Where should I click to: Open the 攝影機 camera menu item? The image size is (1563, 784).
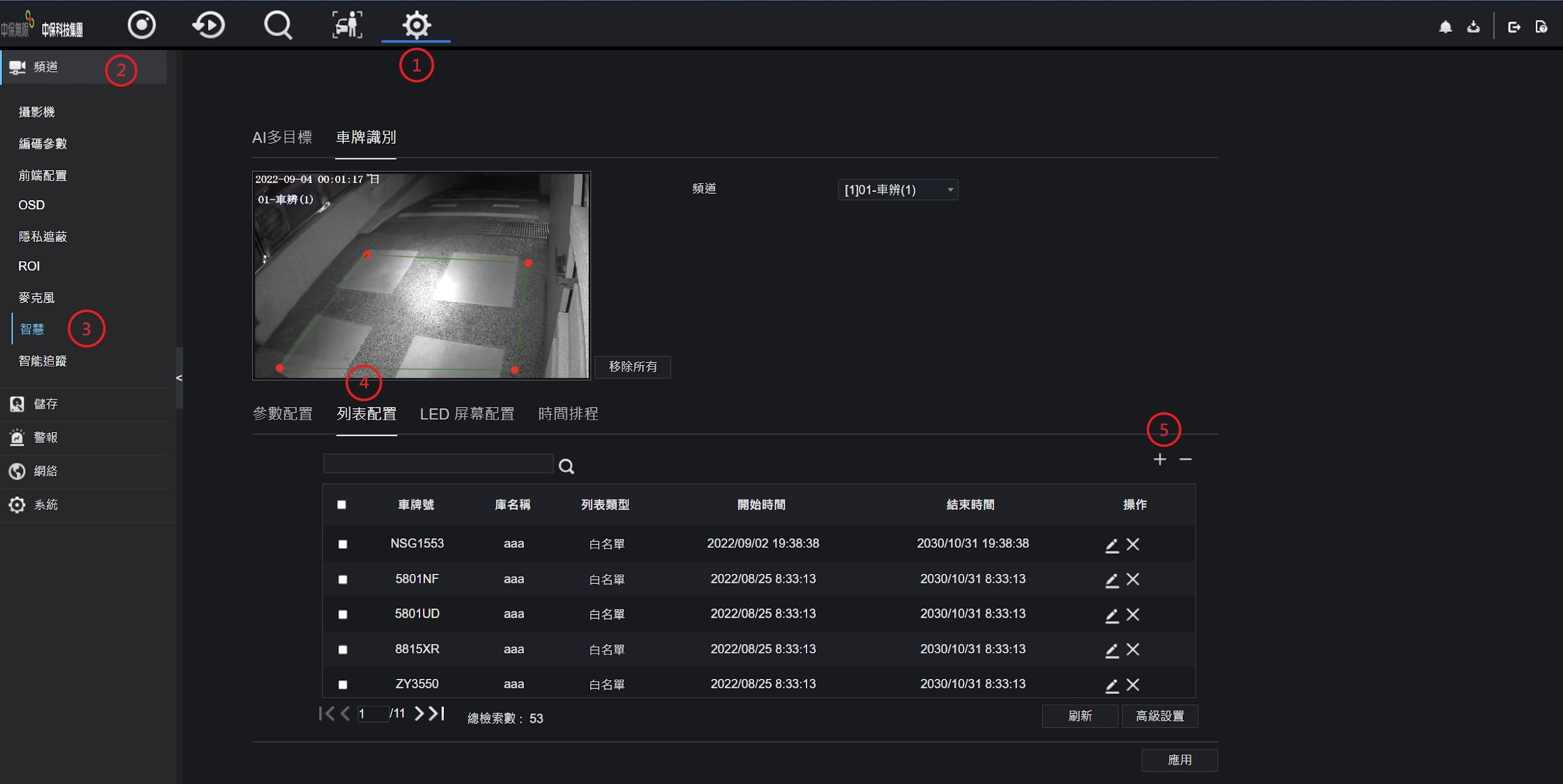(x=37, y=112)
